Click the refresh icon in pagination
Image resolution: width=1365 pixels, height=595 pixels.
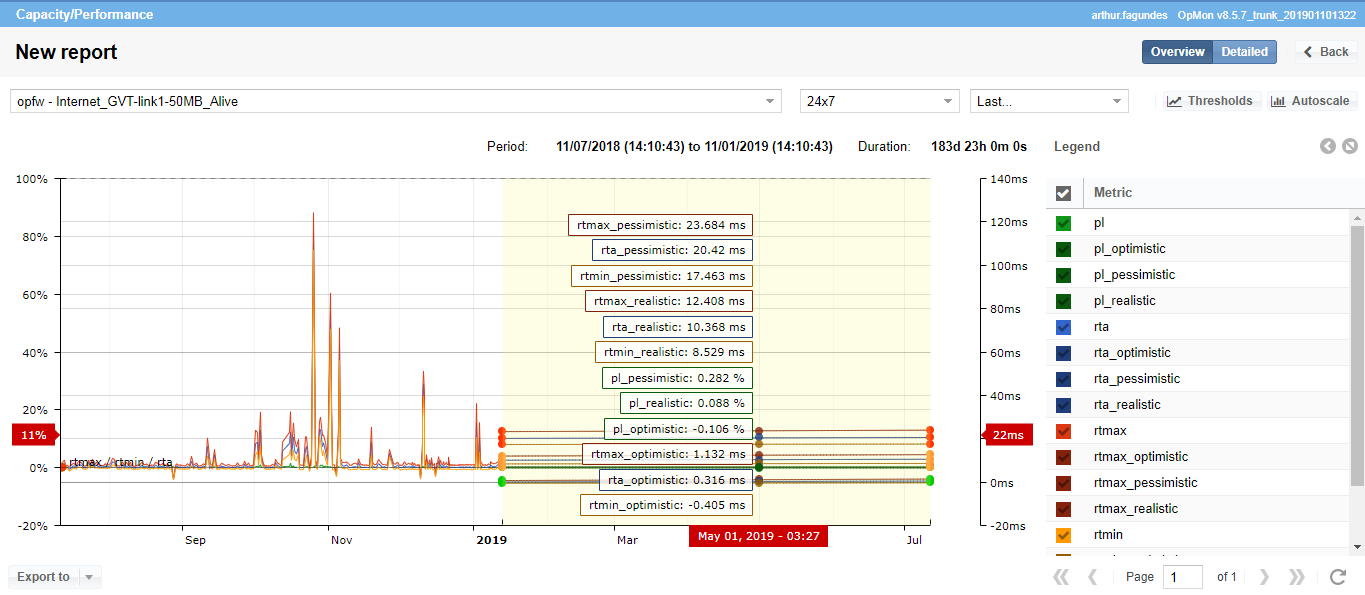(x=1338, y=577)
